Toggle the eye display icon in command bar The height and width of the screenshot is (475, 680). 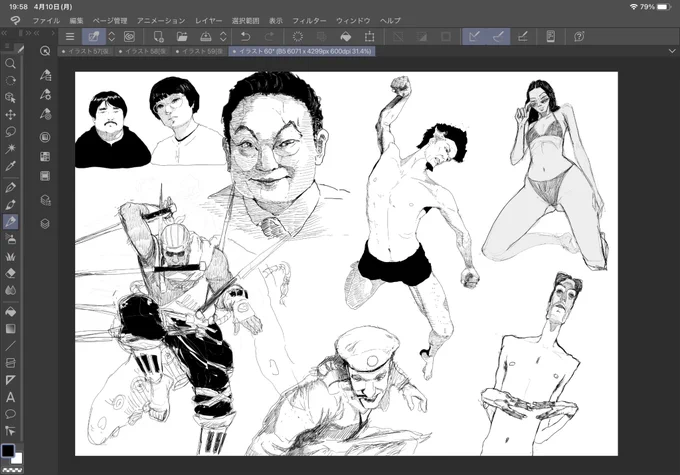(x=129, y=36)
